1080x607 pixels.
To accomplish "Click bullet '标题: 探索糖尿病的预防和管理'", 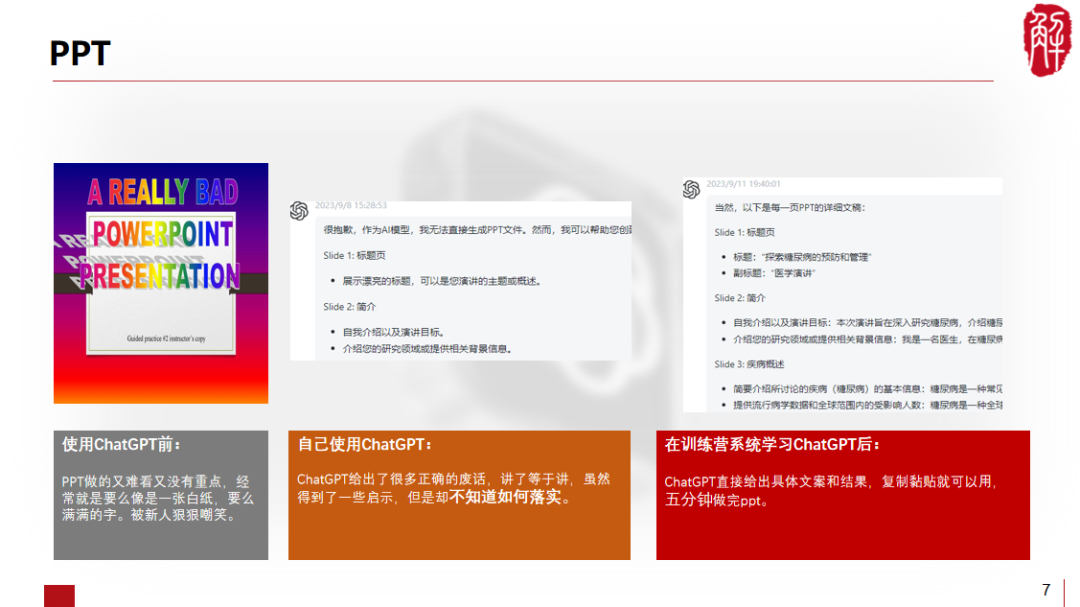I will pos(802,257).
